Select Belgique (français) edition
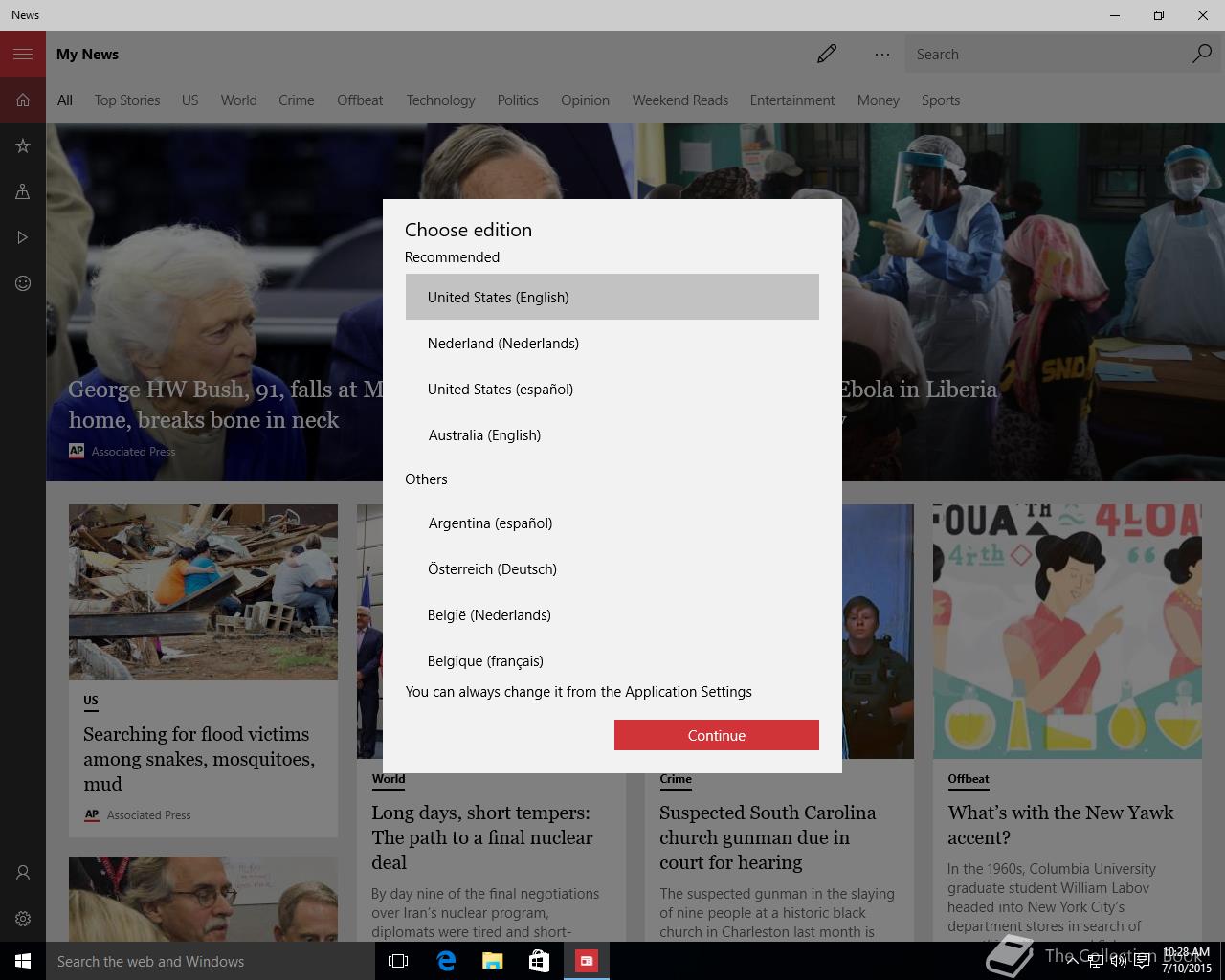Screen dimensions: 1225x980 click(612, 658)
